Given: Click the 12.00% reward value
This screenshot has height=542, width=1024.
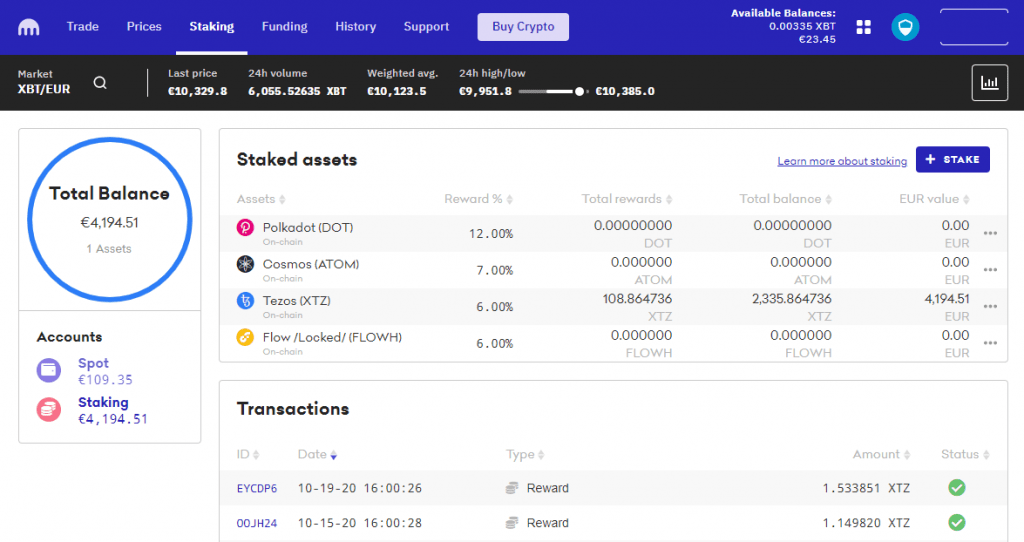Looking at the screenshot, I should 491,234.
